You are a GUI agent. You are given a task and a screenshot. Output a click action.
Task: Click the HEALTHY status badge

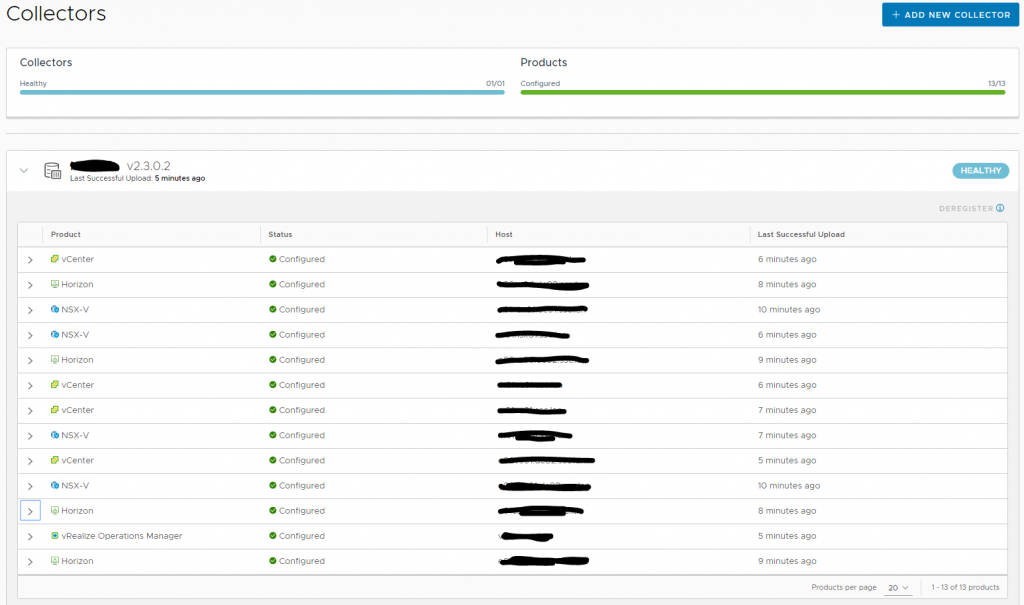(980, 171)
